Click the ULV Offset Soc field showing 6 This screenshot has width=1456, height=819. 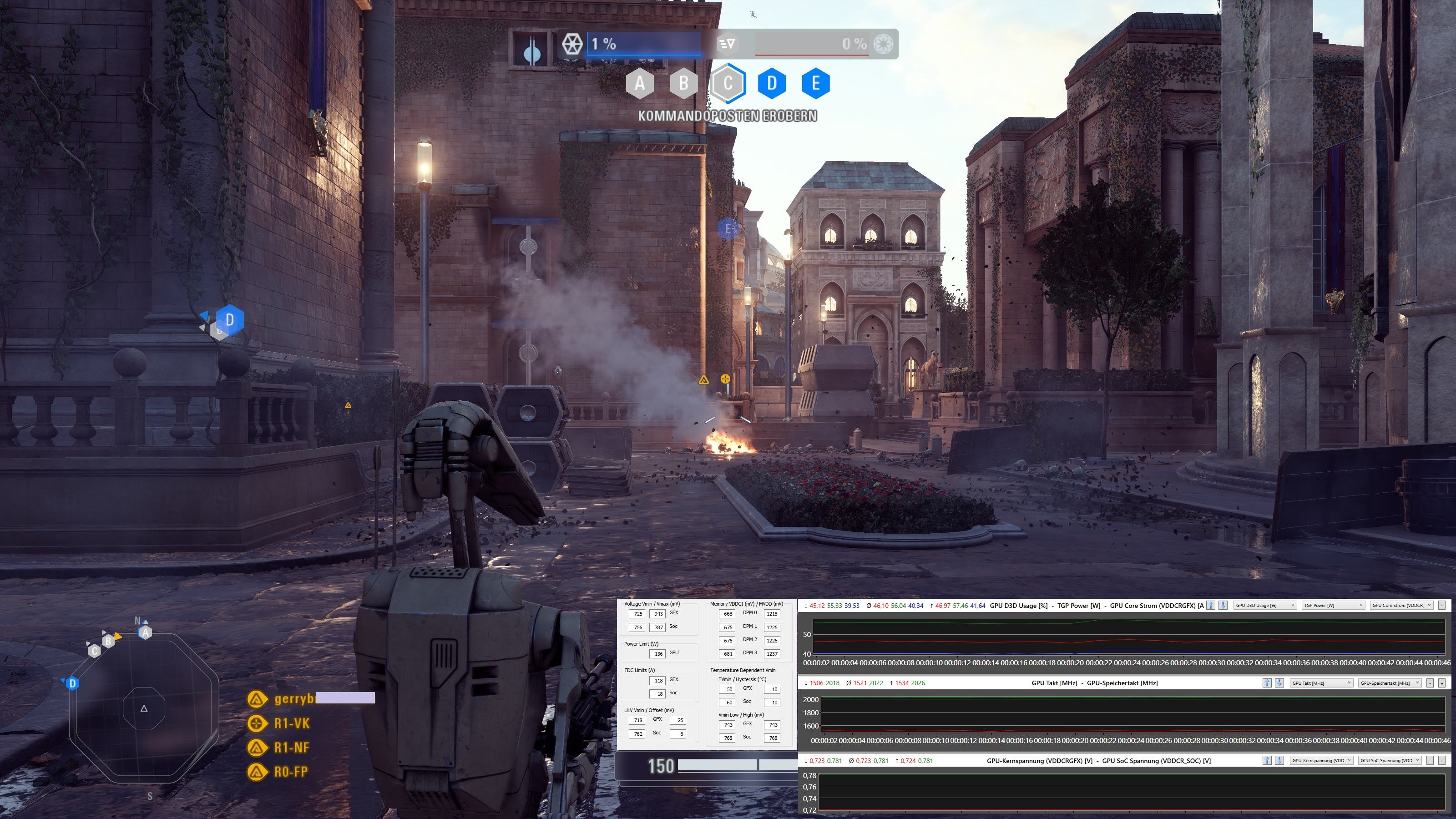(677, 734)
